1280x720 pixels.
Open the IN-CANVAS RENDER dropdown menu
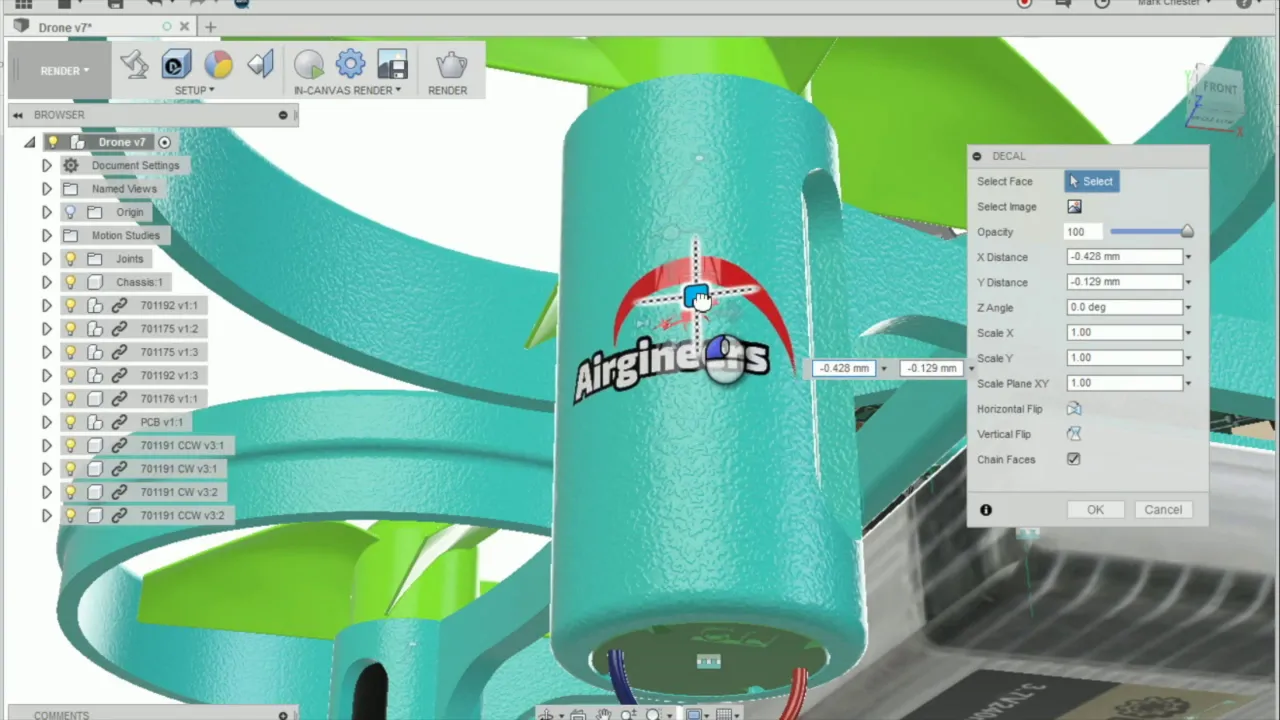point(347,90)
